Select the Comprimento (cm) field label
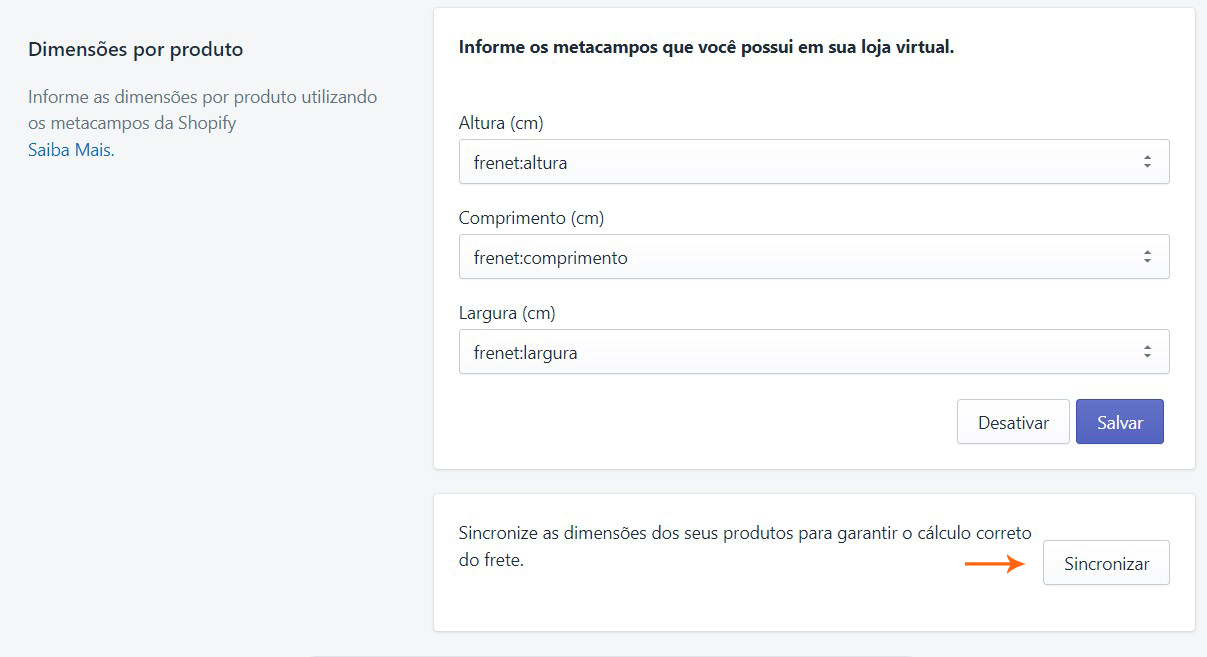 point(531,218)
